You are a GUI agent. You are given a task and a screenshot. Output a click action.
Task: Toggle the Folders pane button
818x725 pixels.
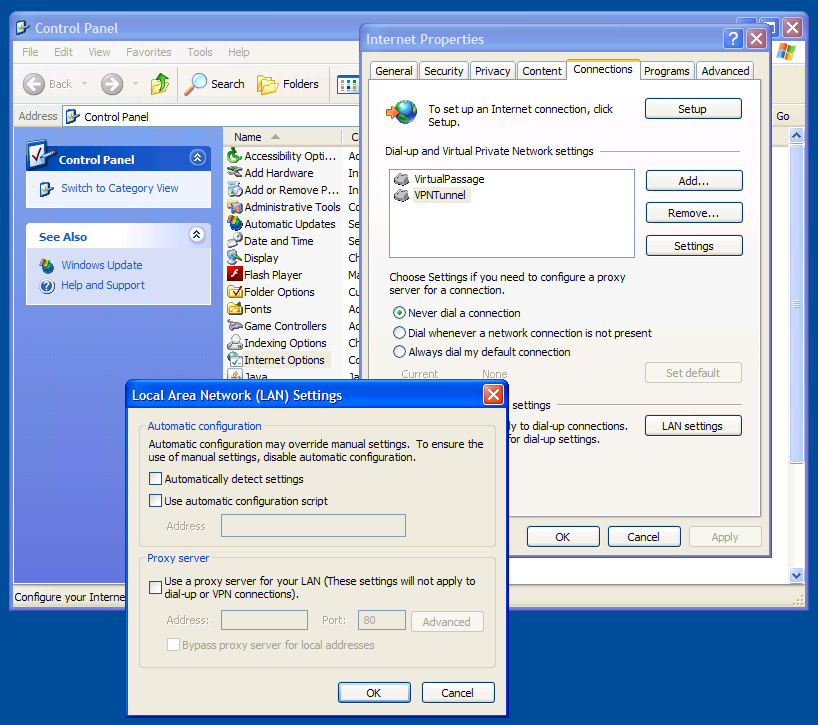[288, 84]
